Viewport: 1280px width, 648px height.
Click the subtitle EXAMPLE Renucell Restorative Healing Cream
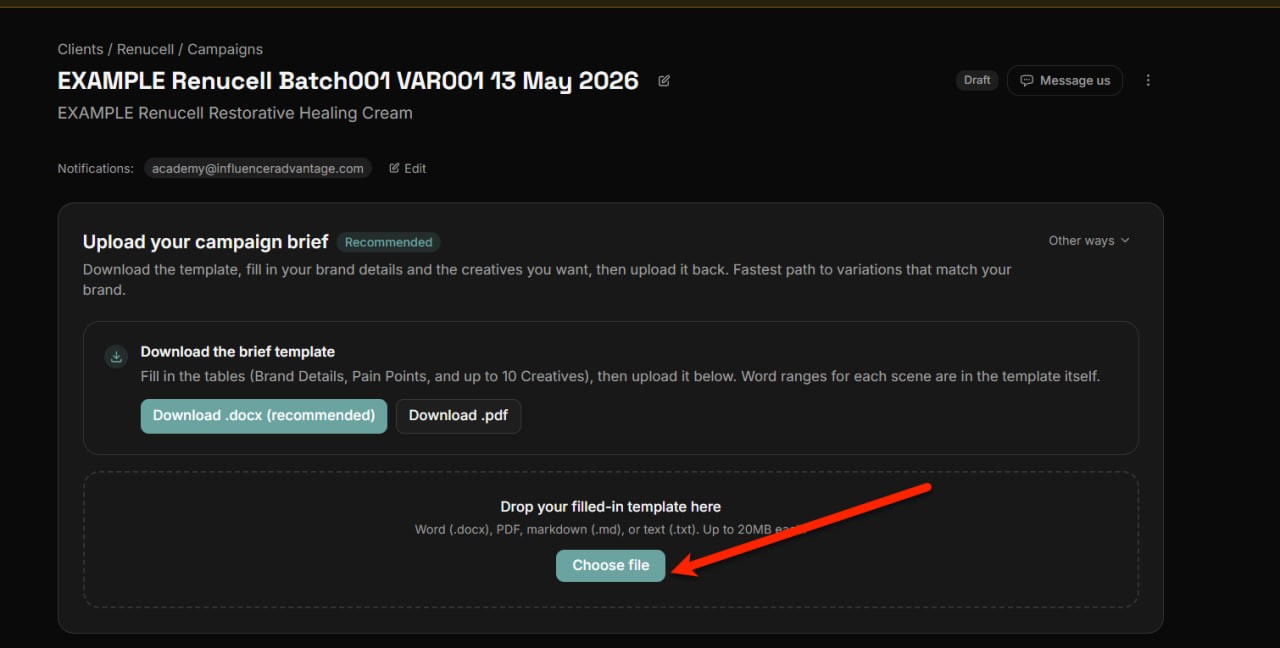pos(235,113)
